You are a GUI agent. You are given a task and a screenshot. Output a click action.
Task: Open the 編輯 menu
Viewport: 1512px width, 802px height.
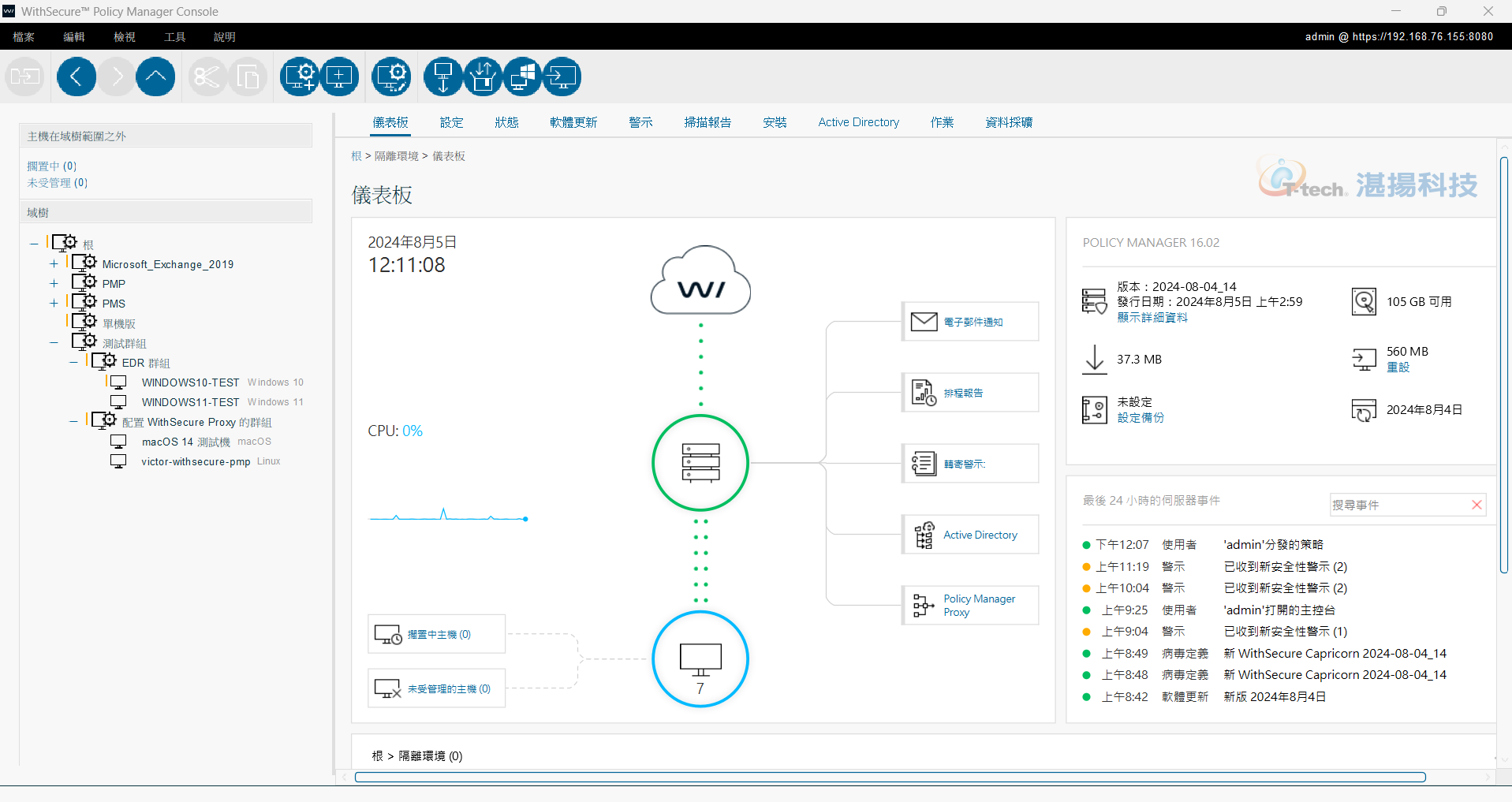[74, 37]
